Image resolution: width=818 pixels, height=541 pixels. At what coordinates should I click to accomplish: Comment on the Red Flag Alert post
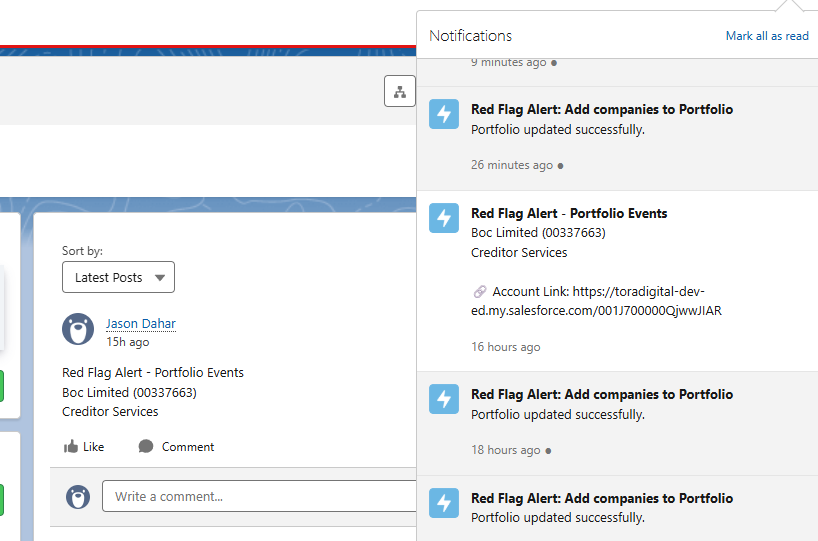coord(176,447)
